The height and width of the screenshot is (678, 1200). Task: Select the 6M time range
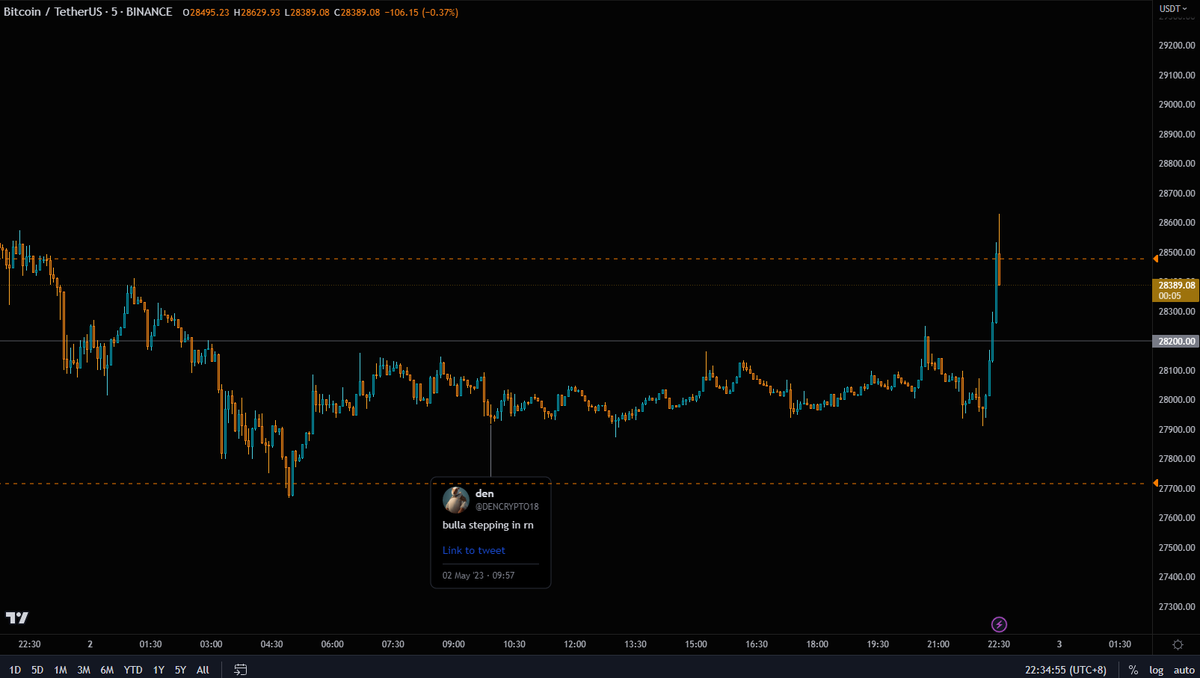point(107,670)
